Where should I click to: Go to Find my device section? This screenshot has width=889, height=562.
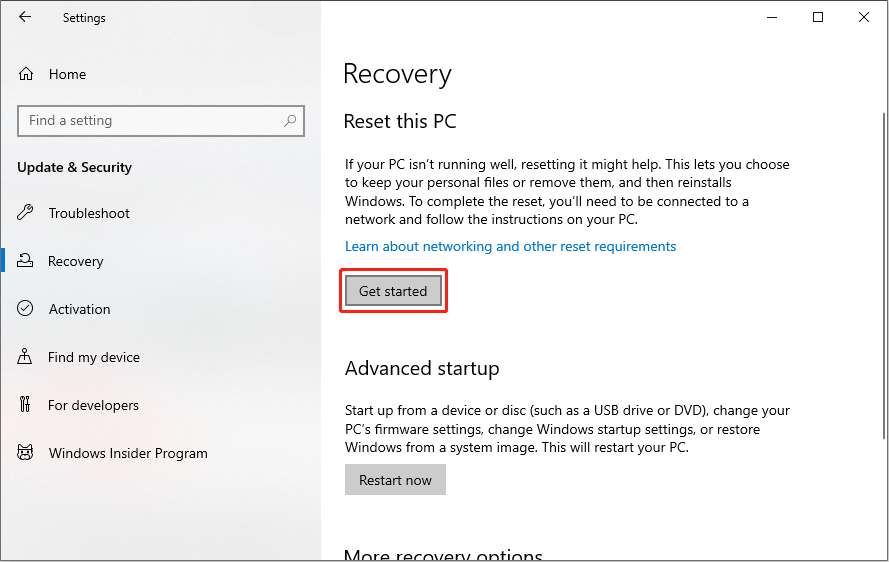94,357
